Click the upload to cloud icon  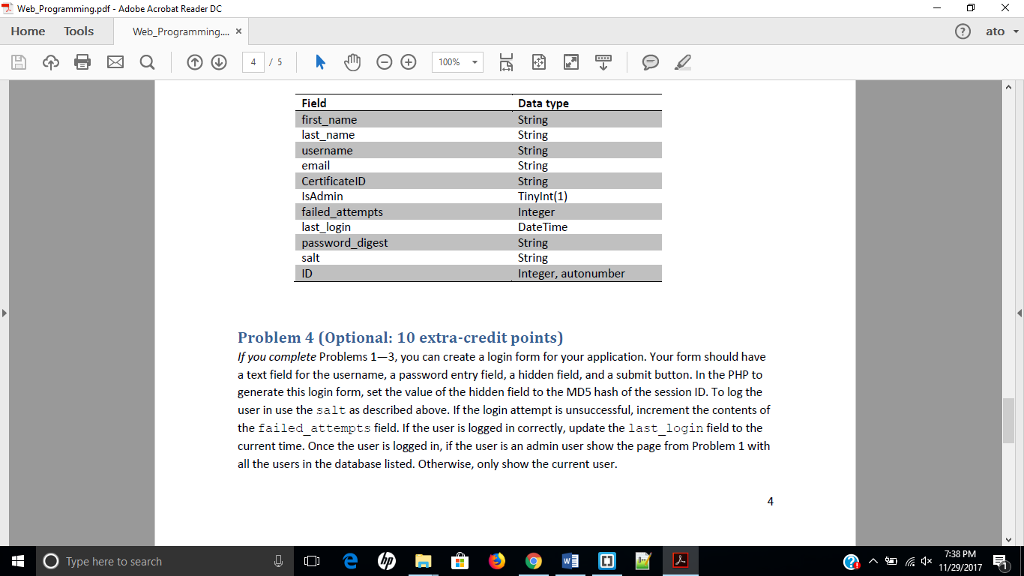[x=51, y=62]
